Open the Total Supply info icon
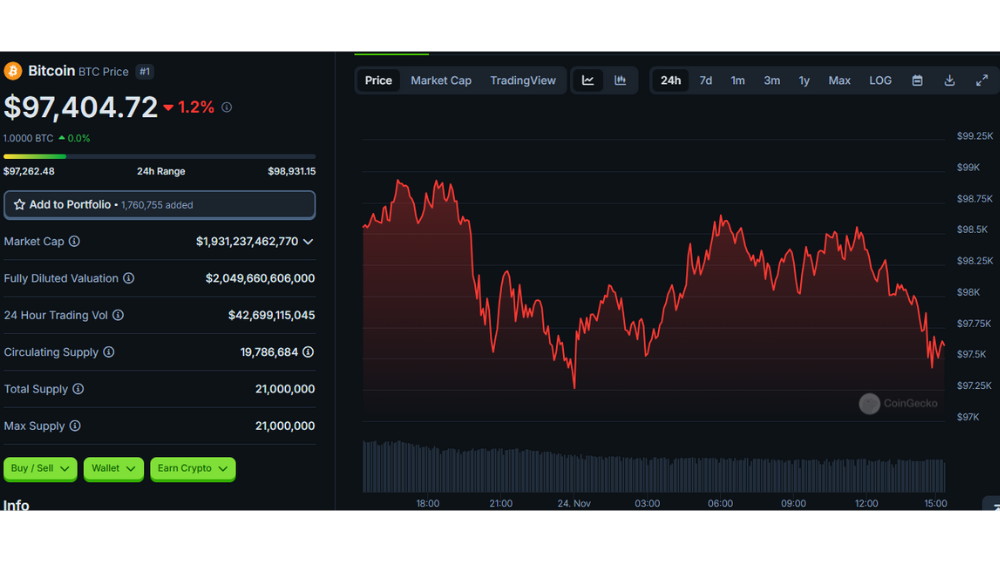Viewport: 1000px width, 562px height. (x=78, y=389)
